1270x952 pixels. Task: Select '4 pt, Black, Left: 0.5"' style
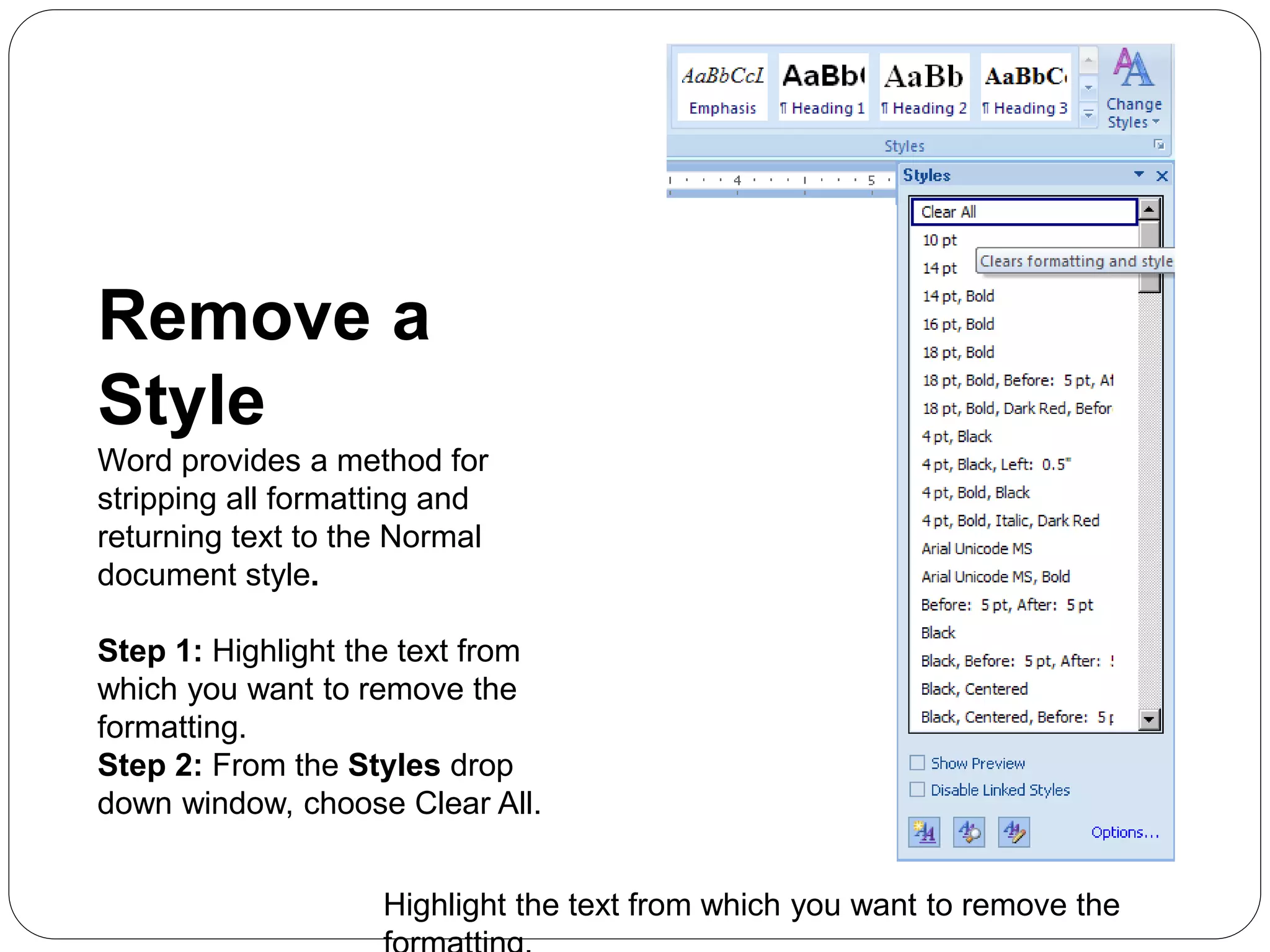[x=1024, y=464]
